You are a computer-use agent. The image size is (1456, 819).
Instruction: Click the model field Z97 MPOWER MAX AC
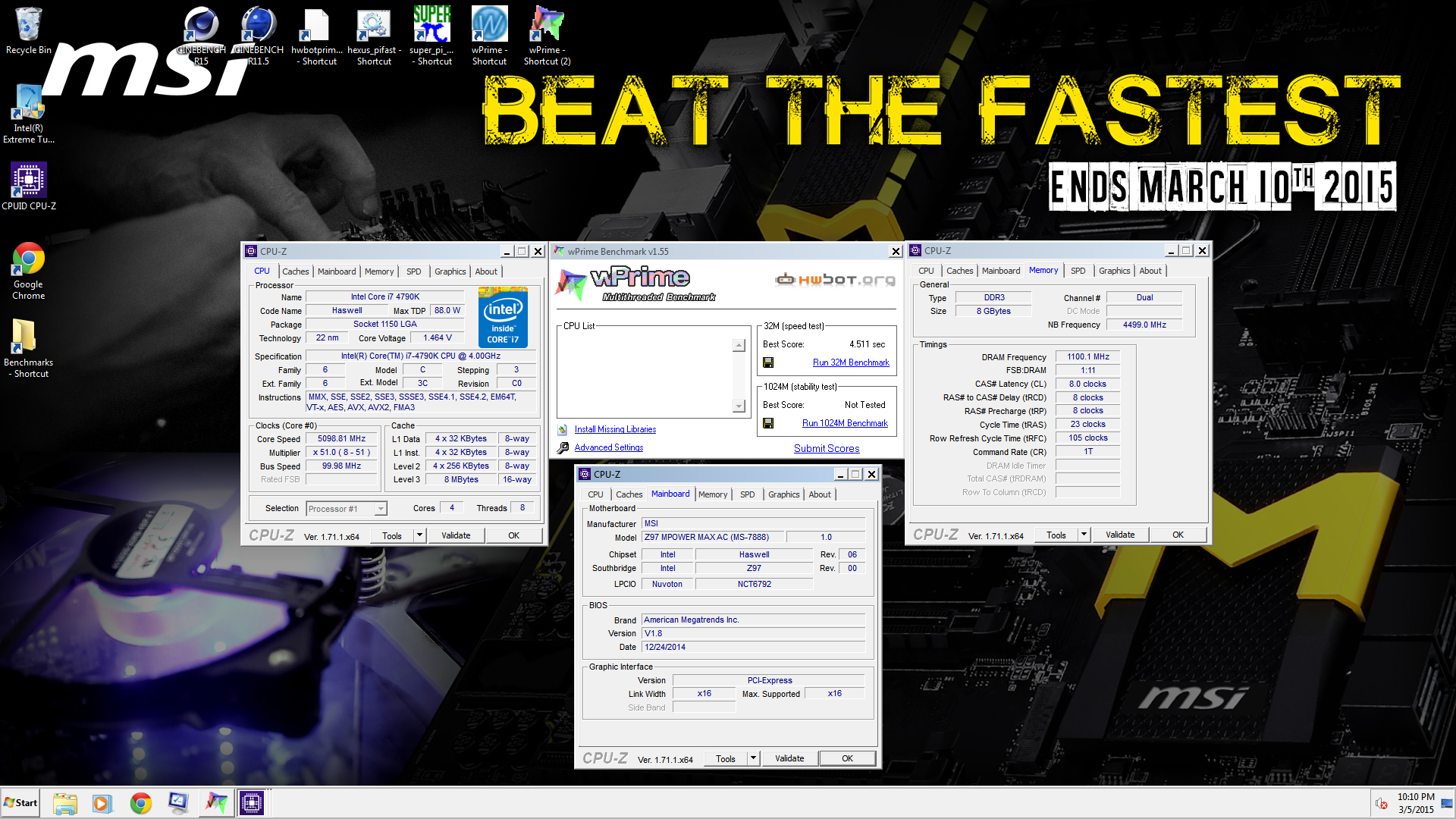(714, 537)
